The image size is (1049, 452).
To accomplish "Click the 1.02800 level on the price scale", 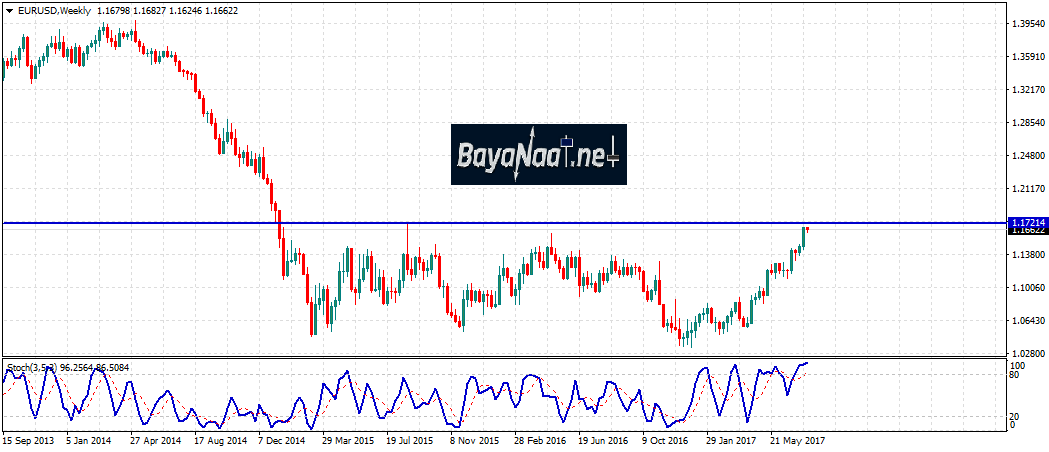I will coord(1027,354).
